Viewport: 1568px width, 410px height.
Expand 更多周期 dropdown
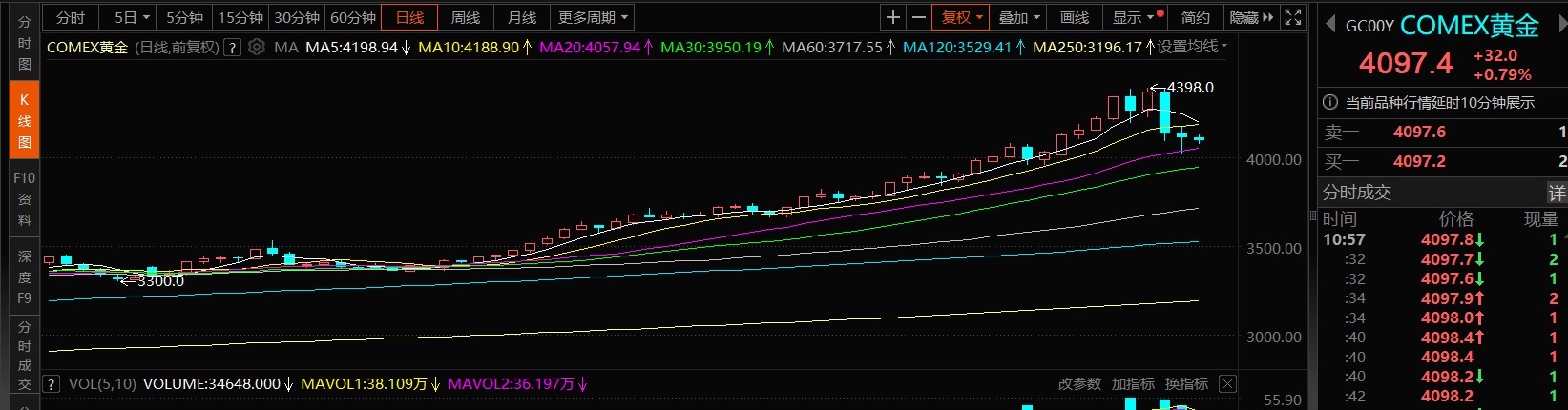pos(593,17)
